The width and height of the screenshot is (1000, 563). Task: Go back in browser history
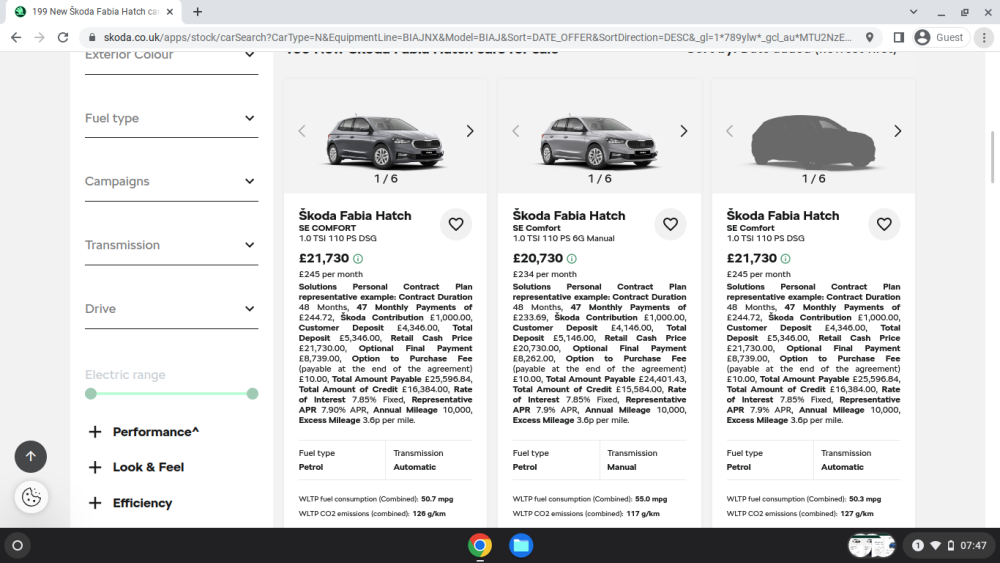[x=16, y=38]
